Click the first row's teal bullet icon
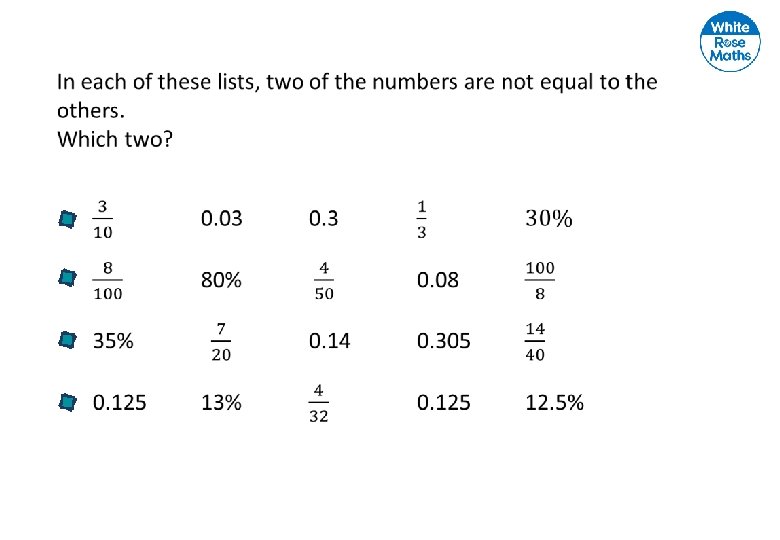Image resolution: width=780 pixels, height=540 pixels. (68, 219)
